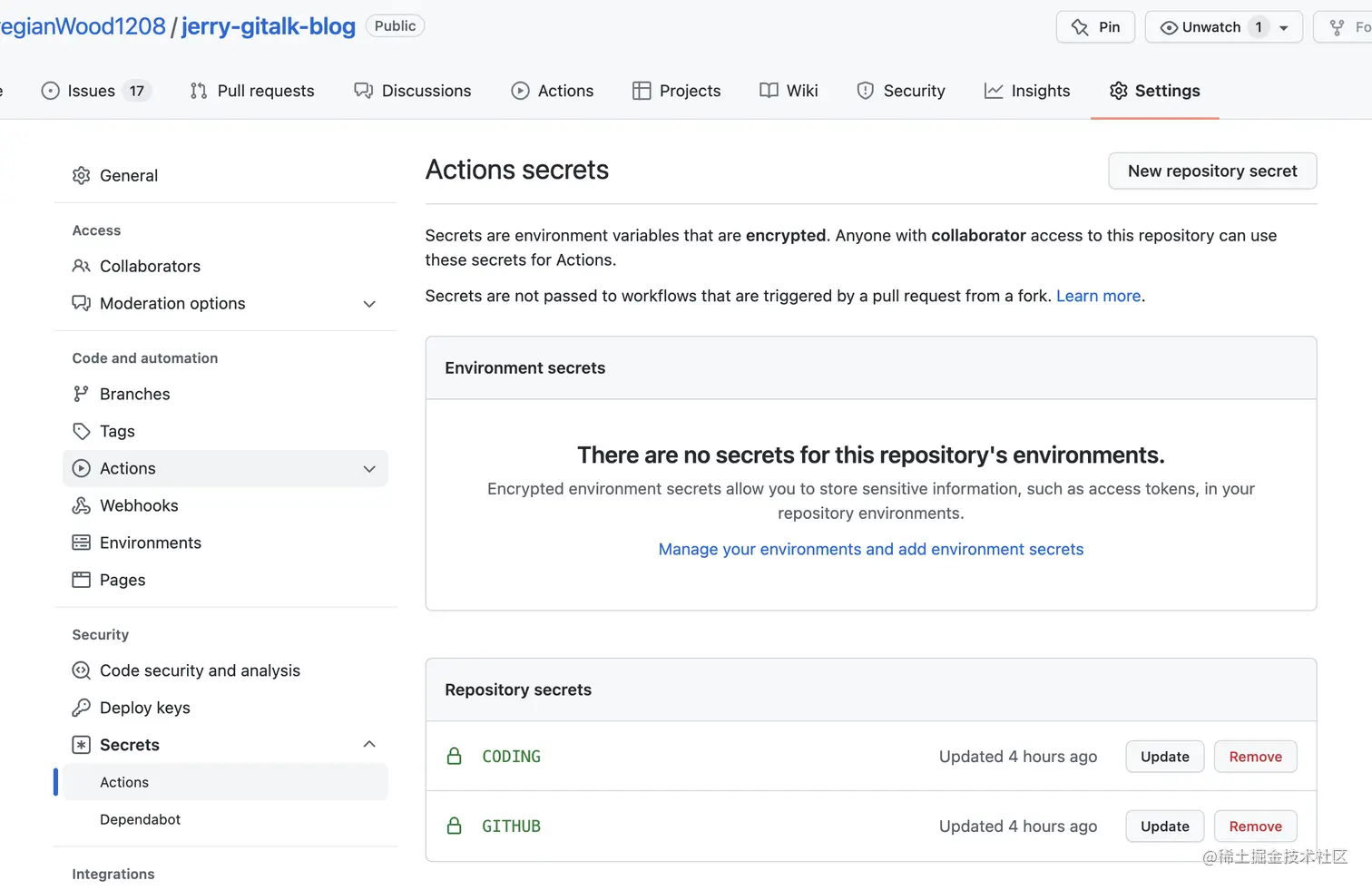The height and width of the screenshot is (890, 1372).
Task: Remove the GITHUB secret
Action: click(1256, 826)
